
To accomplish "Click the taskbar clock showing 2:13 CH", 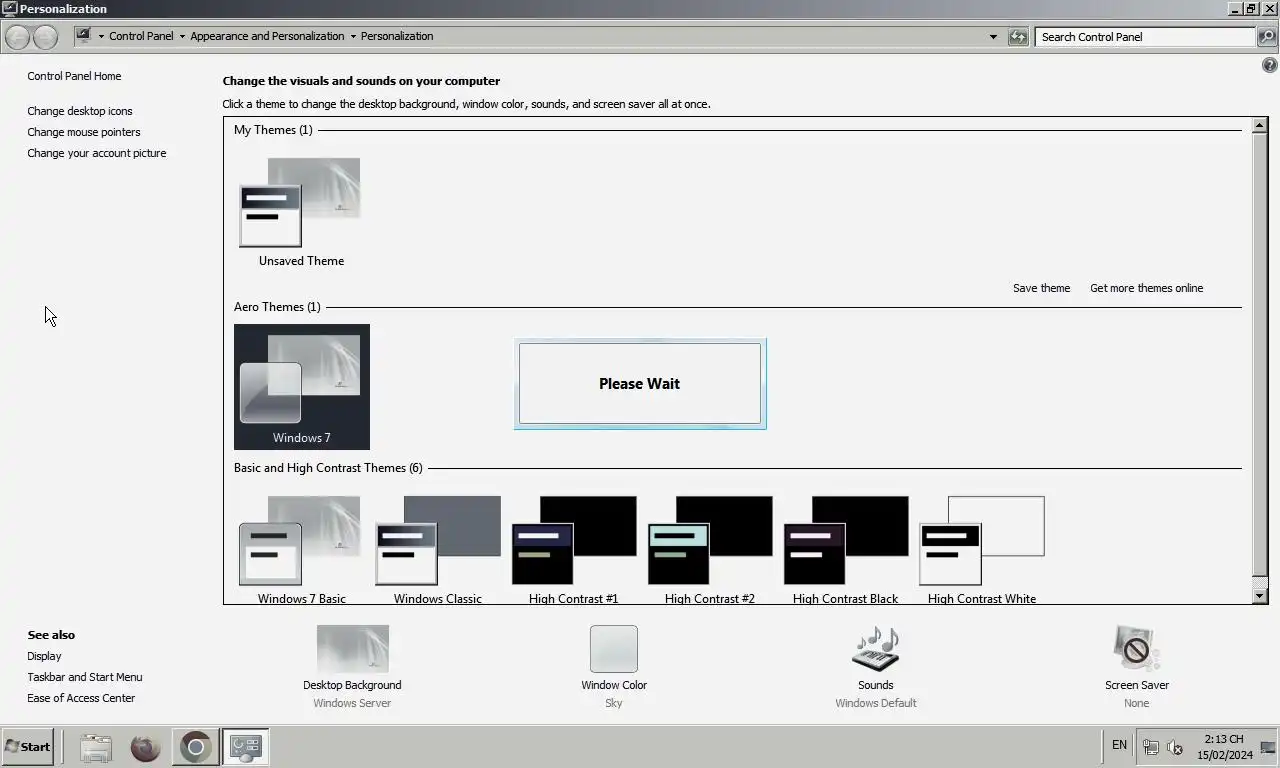I will point(1224,747).
